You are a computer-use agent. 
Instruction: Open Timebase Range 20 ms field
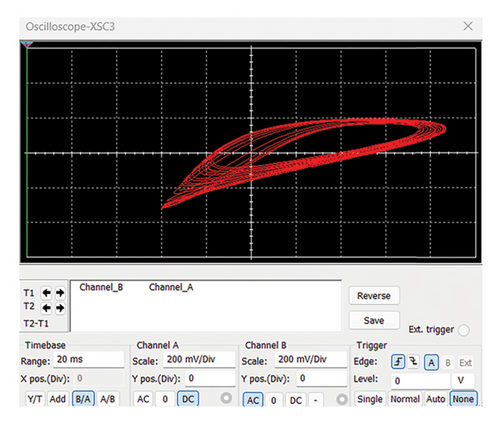(89, 360)
